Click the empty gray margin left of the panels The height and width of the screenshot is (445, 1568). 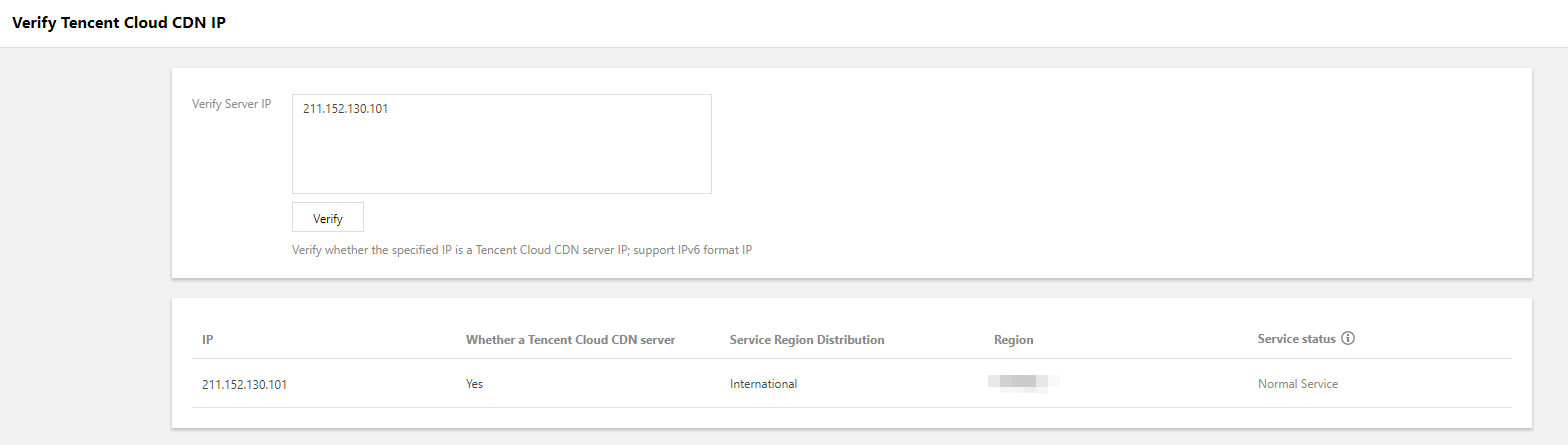[85, 250]
